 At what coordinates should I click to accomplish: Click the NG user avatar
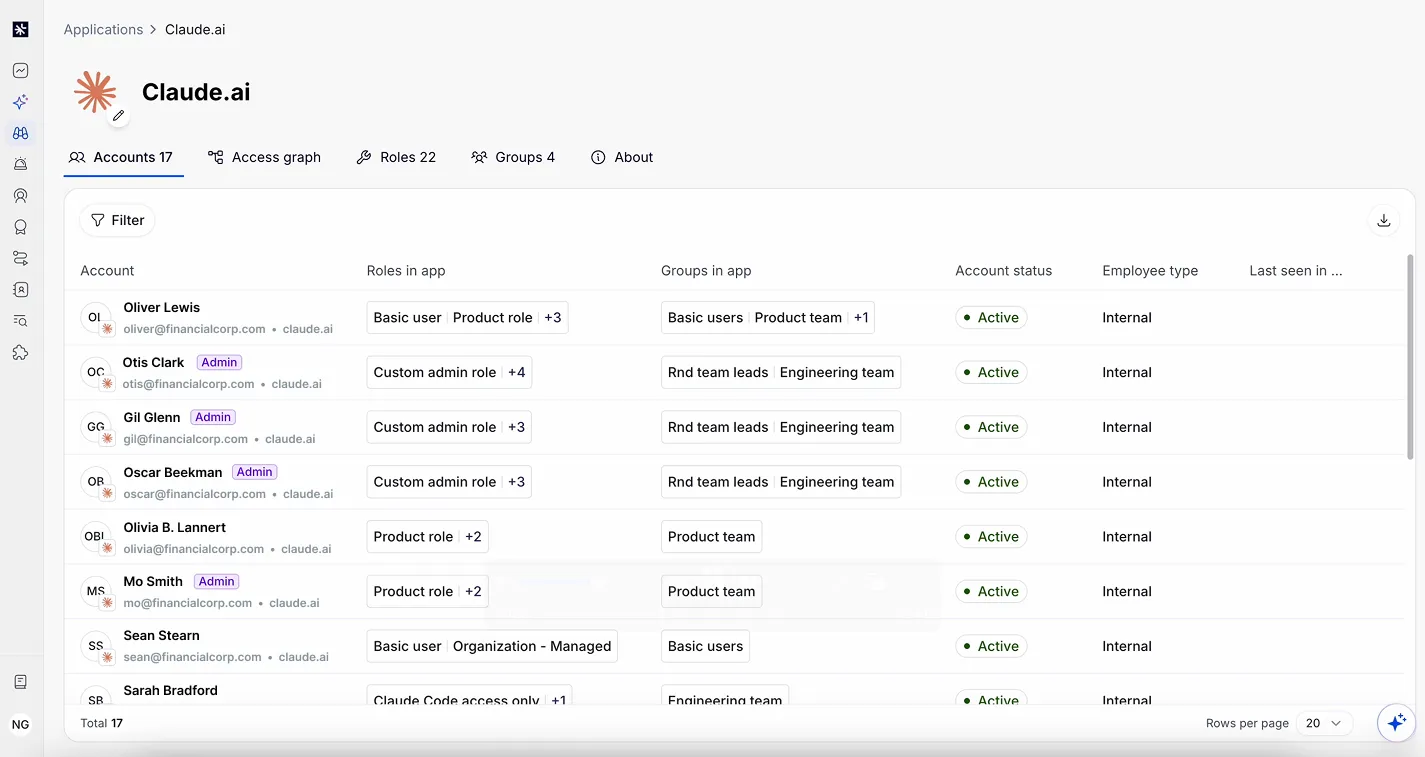tap(20, 725)
